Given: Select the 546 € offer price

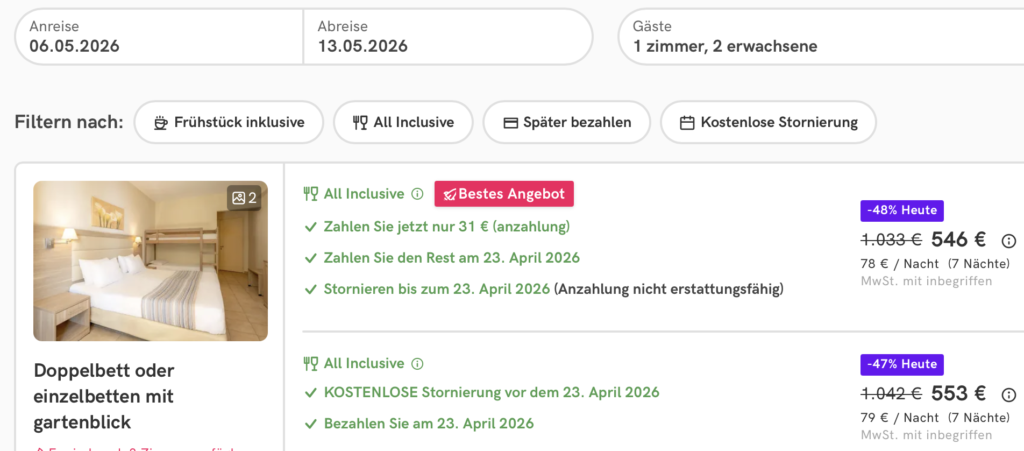Looking at the screenshot, I should (958, 240).
